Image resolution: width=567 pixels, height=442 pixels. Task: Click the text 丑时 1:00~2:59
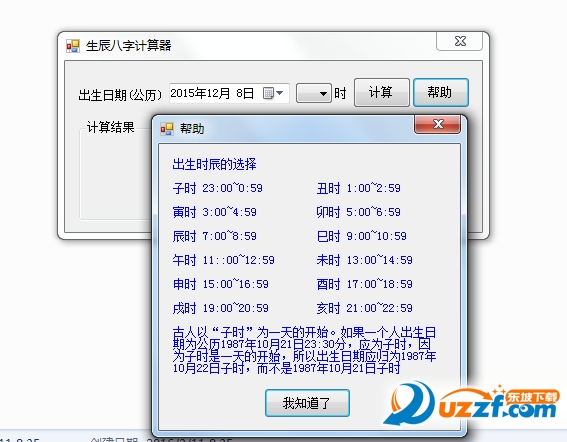pyautogui.click(x=358, y=188)
